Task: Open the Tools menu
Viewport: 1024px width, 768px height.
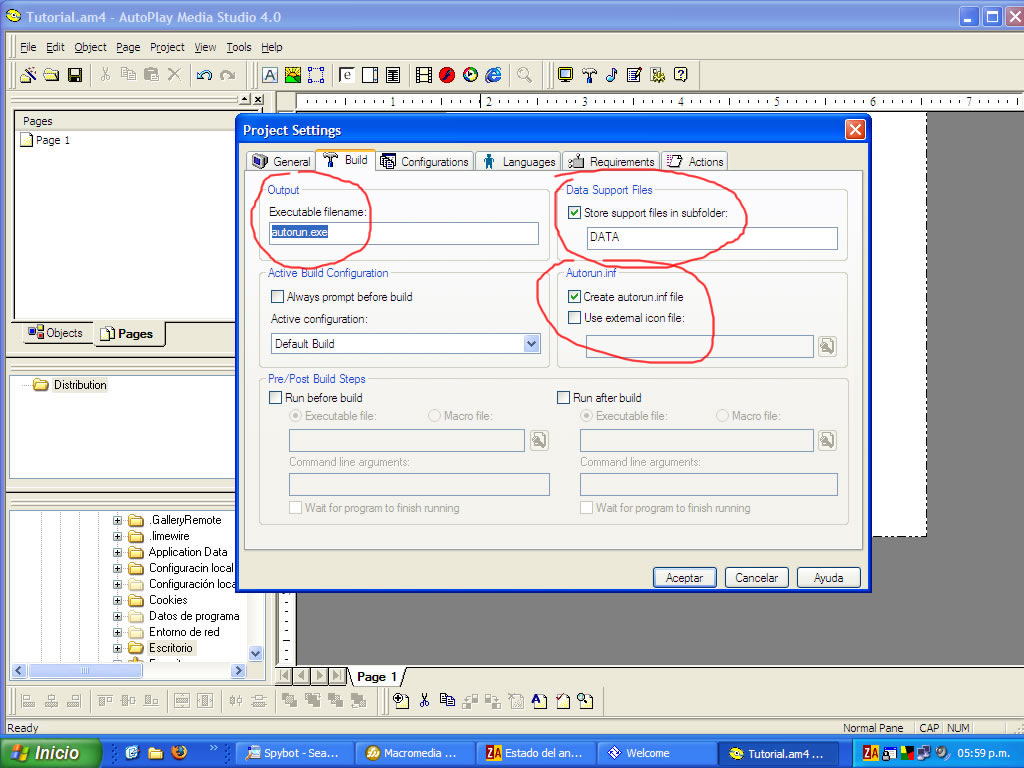Action: (239, 47)
